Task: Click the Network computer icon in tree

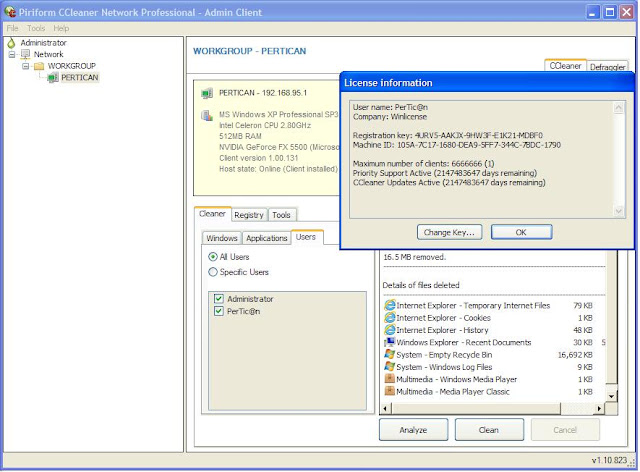Action: point(25,54)
